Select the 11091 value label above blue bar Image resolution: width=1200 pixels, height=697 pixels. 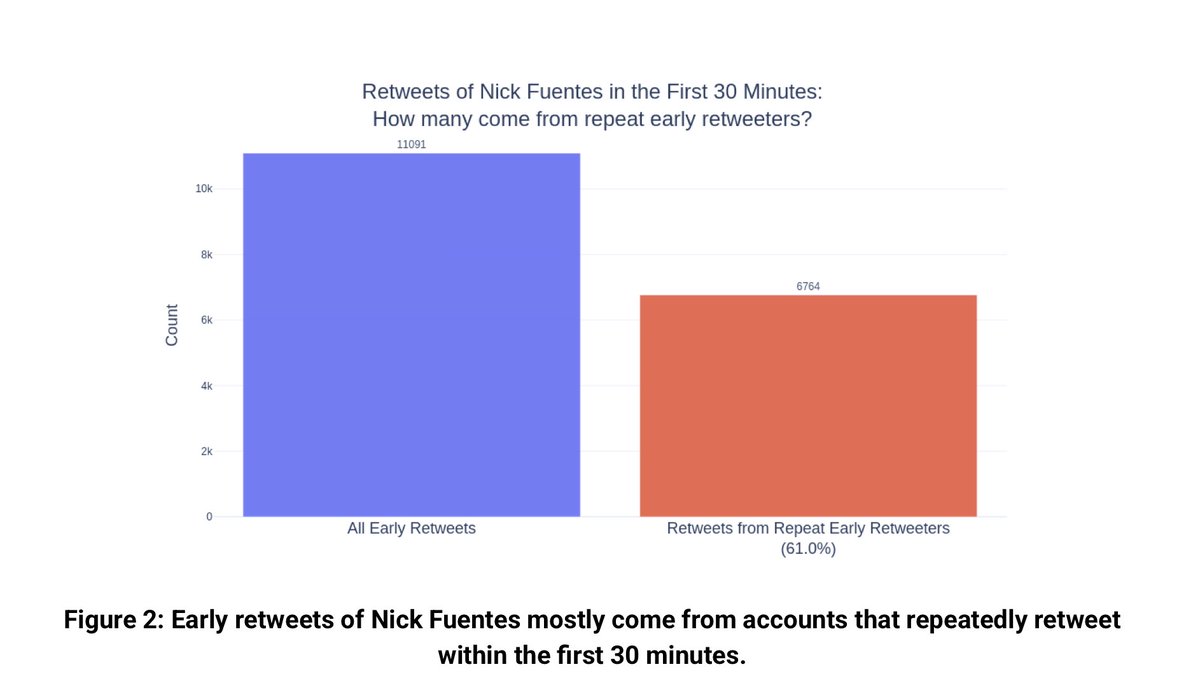(411, 145)
